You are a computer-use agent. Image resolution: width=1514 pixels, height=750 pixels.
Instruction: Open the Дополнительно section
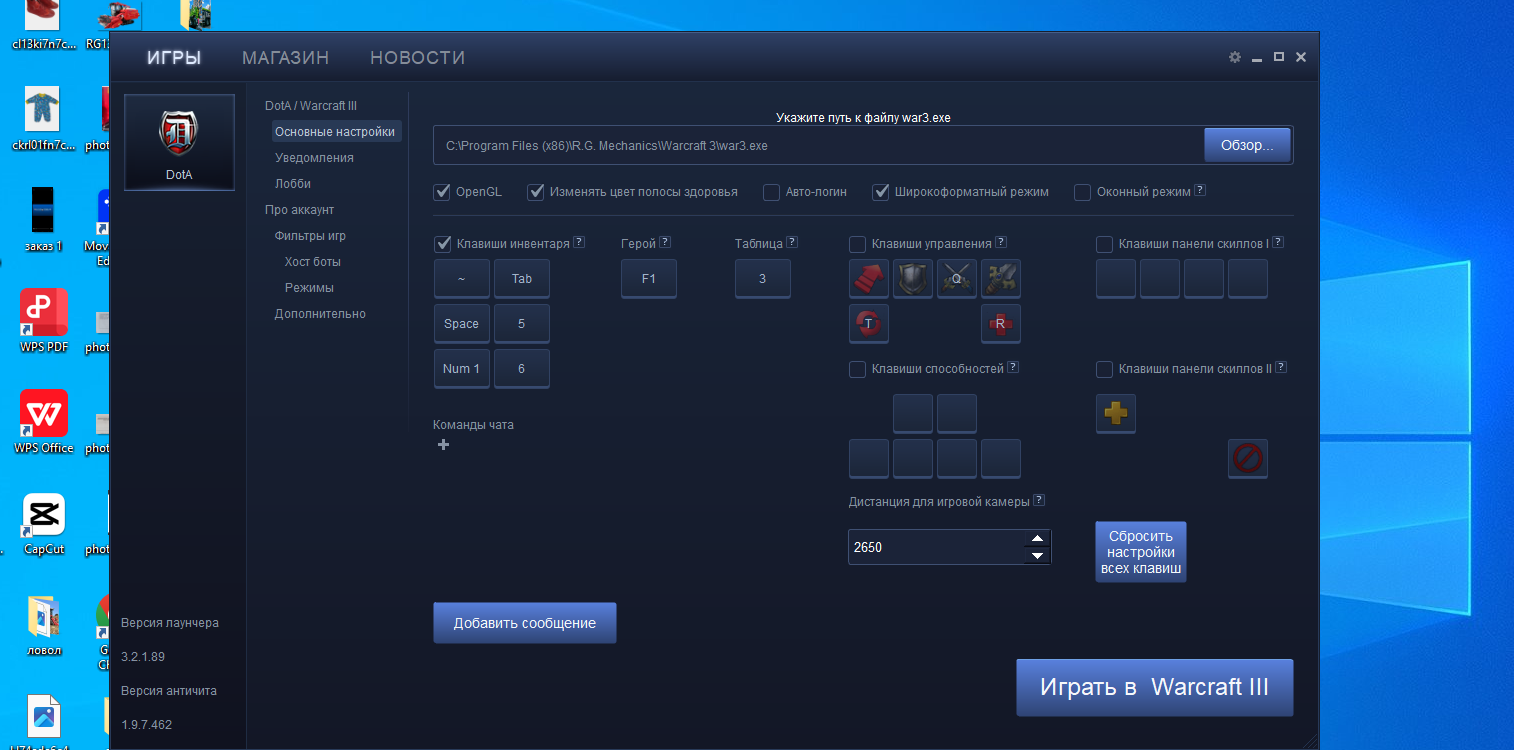320,314
